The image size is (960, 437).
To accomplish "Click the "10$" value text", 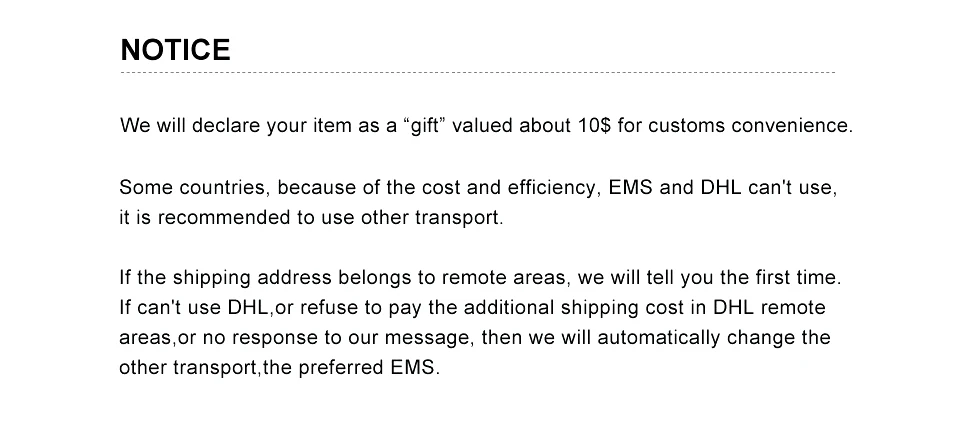I will (594, 125).
